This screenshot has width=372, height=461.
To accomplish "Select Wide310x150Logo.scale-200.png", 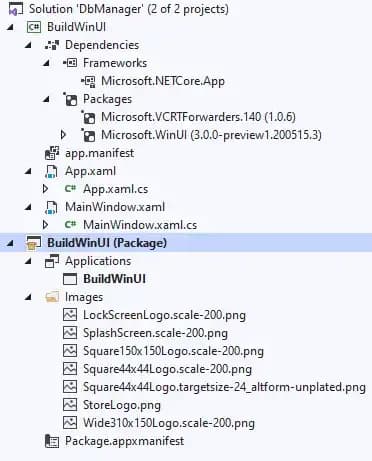I will point(169,423).
